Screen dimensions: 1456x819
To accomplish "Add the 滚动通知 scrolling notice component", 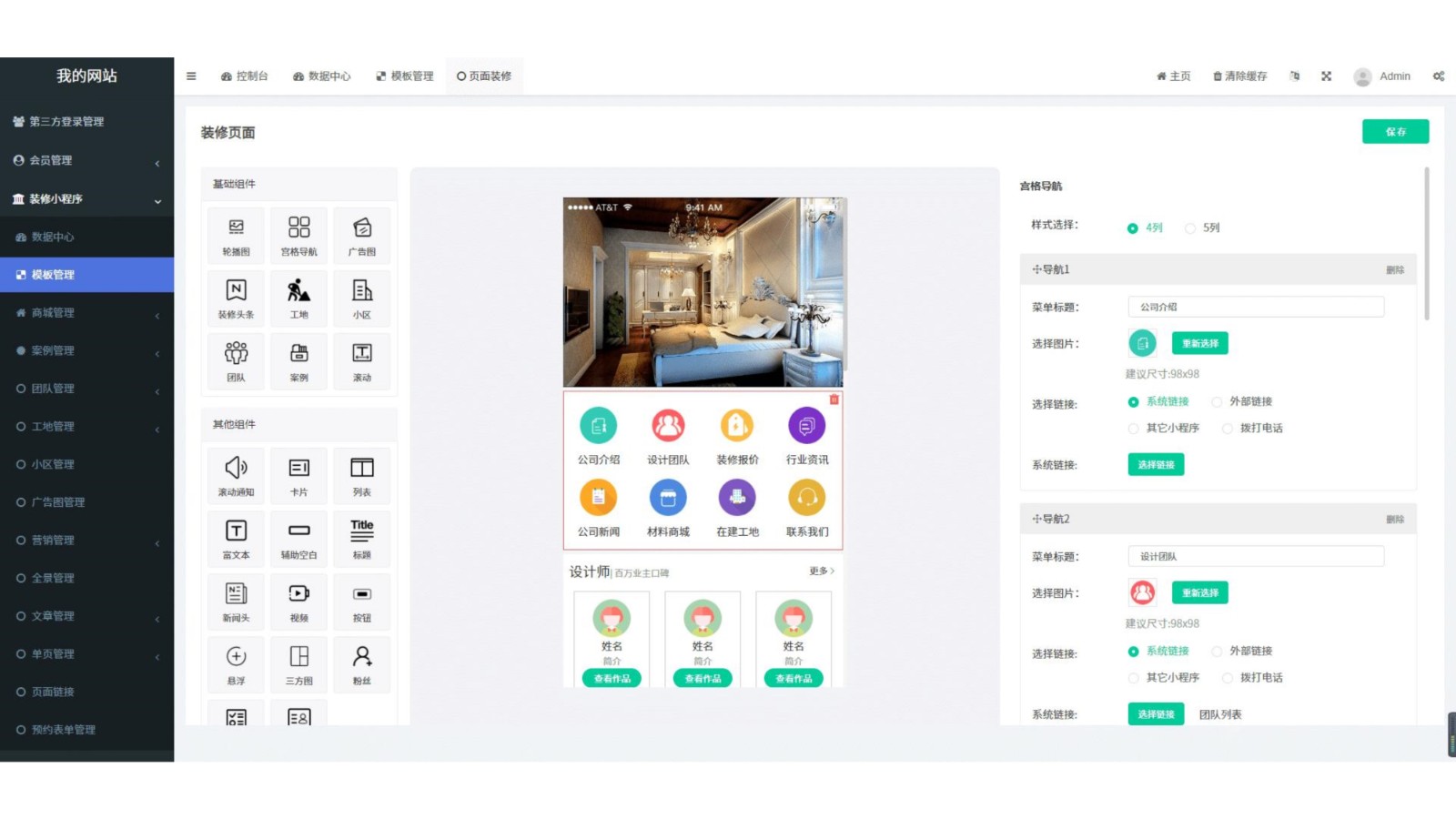I will pos(236,475).
